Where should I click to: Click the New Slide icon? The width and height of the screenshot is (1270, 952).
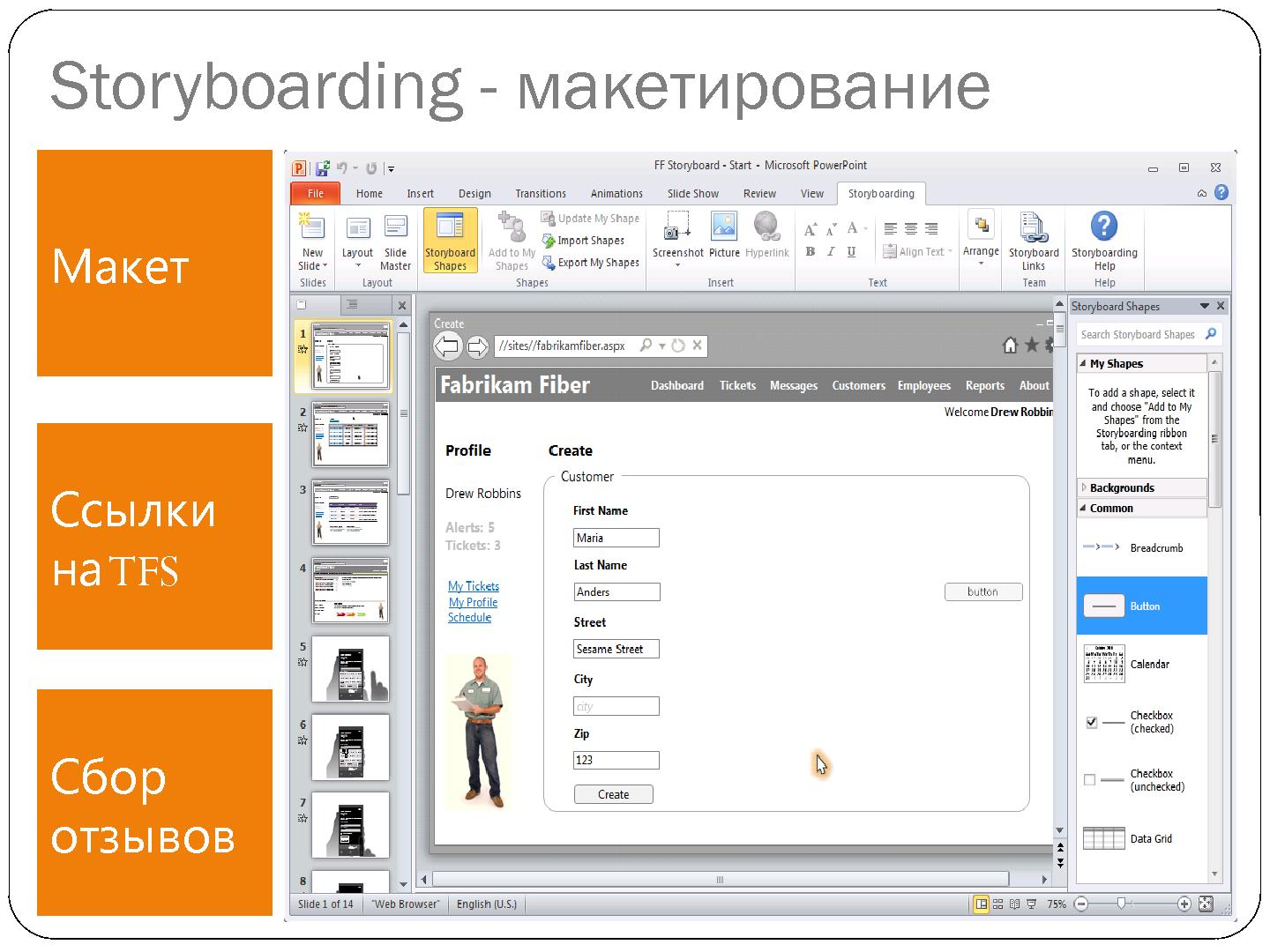(312, 227)
